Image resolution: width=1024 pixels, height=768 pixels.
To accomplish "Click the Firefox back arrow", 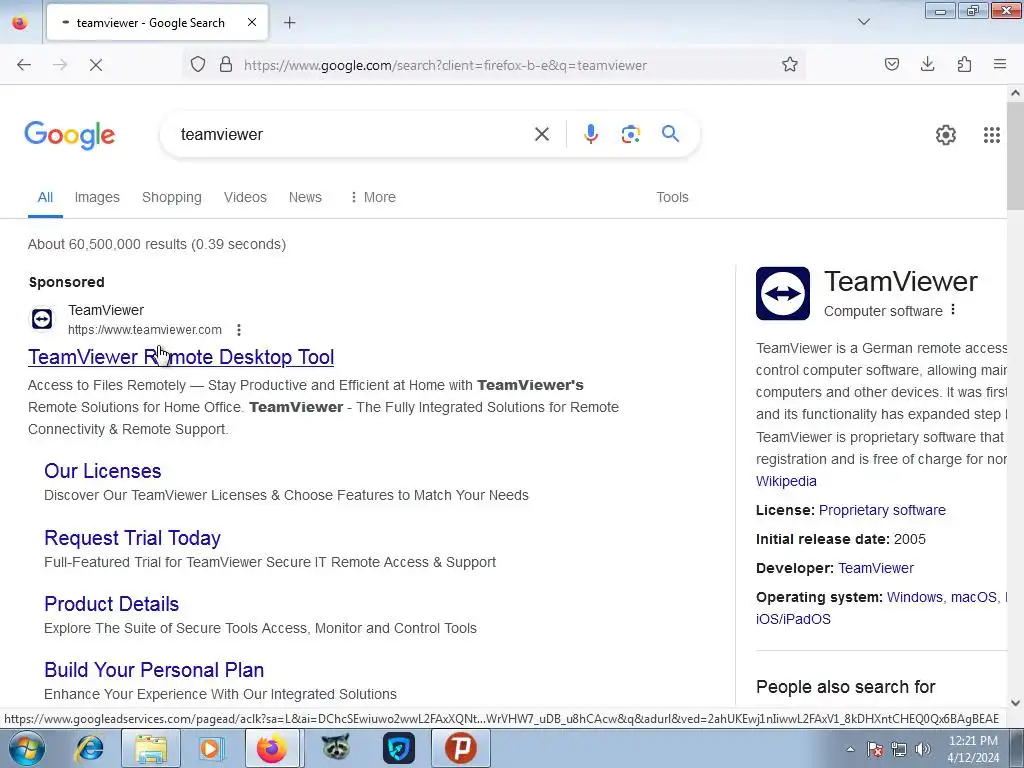I will pos(24,65).
